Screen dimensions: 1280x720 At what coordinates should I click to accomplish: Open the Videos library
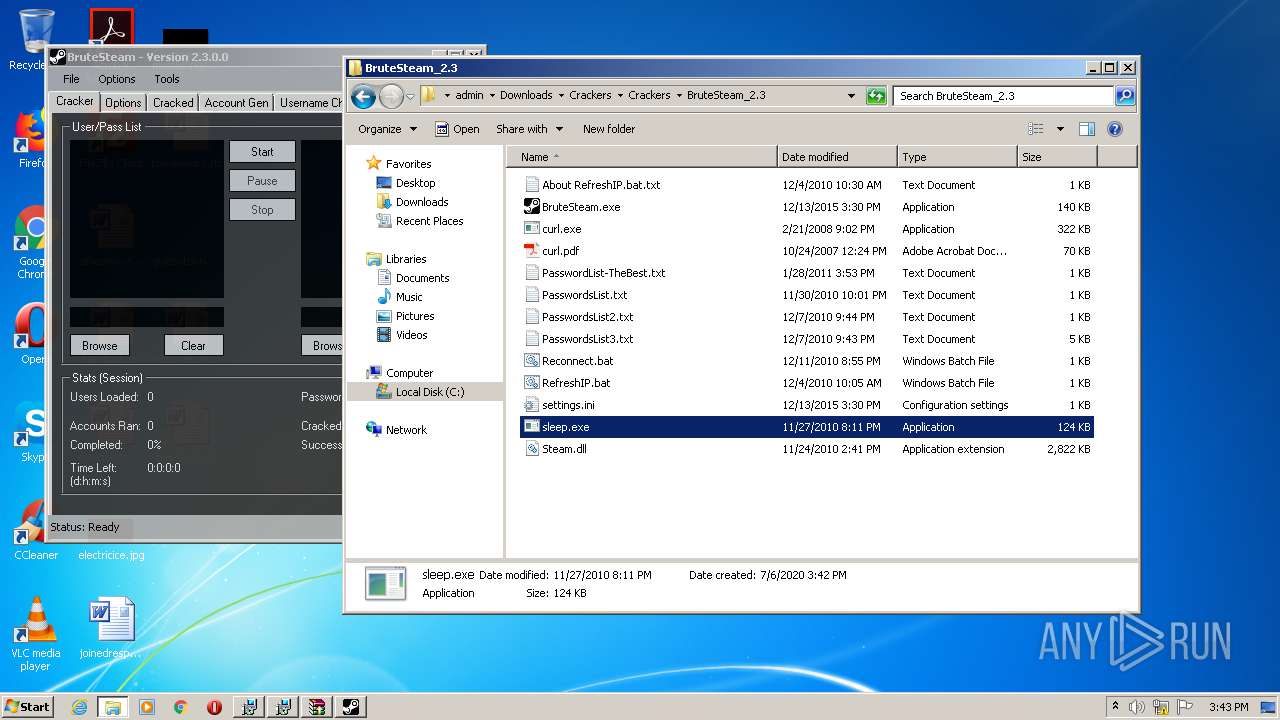point(411,335)
